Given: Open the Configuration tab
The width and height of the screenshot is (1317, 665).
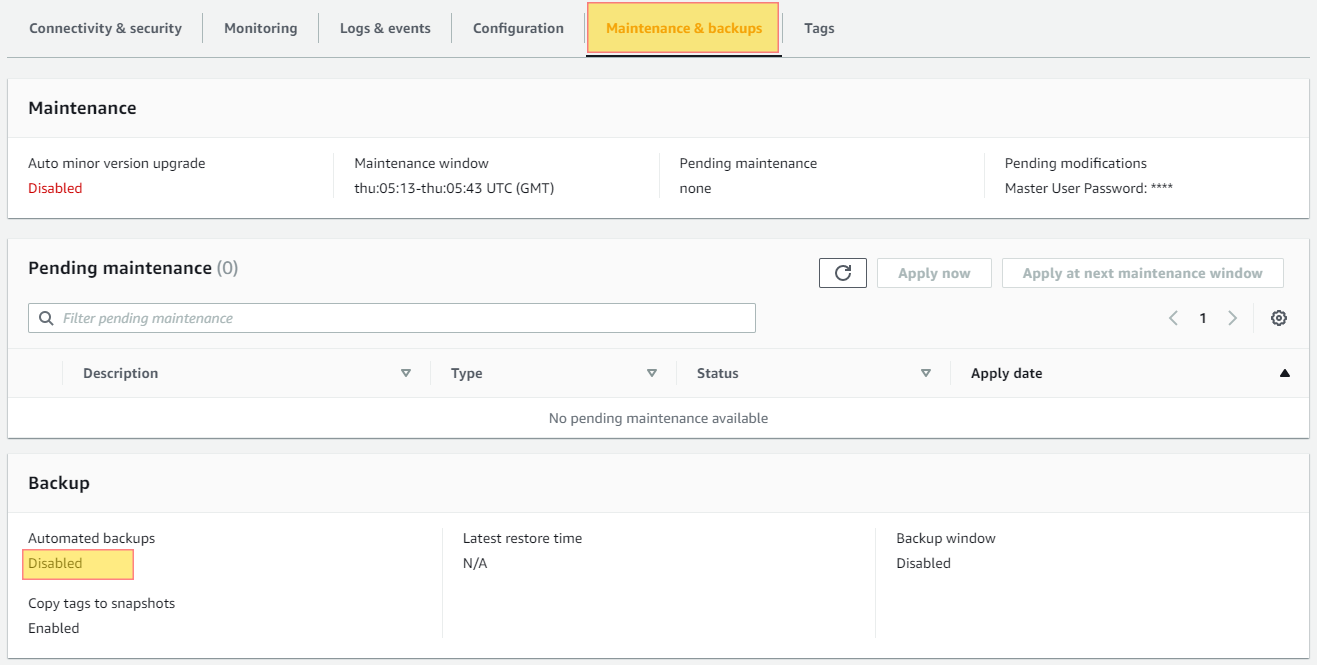Looking at the screenshot, I should [518, 28].
